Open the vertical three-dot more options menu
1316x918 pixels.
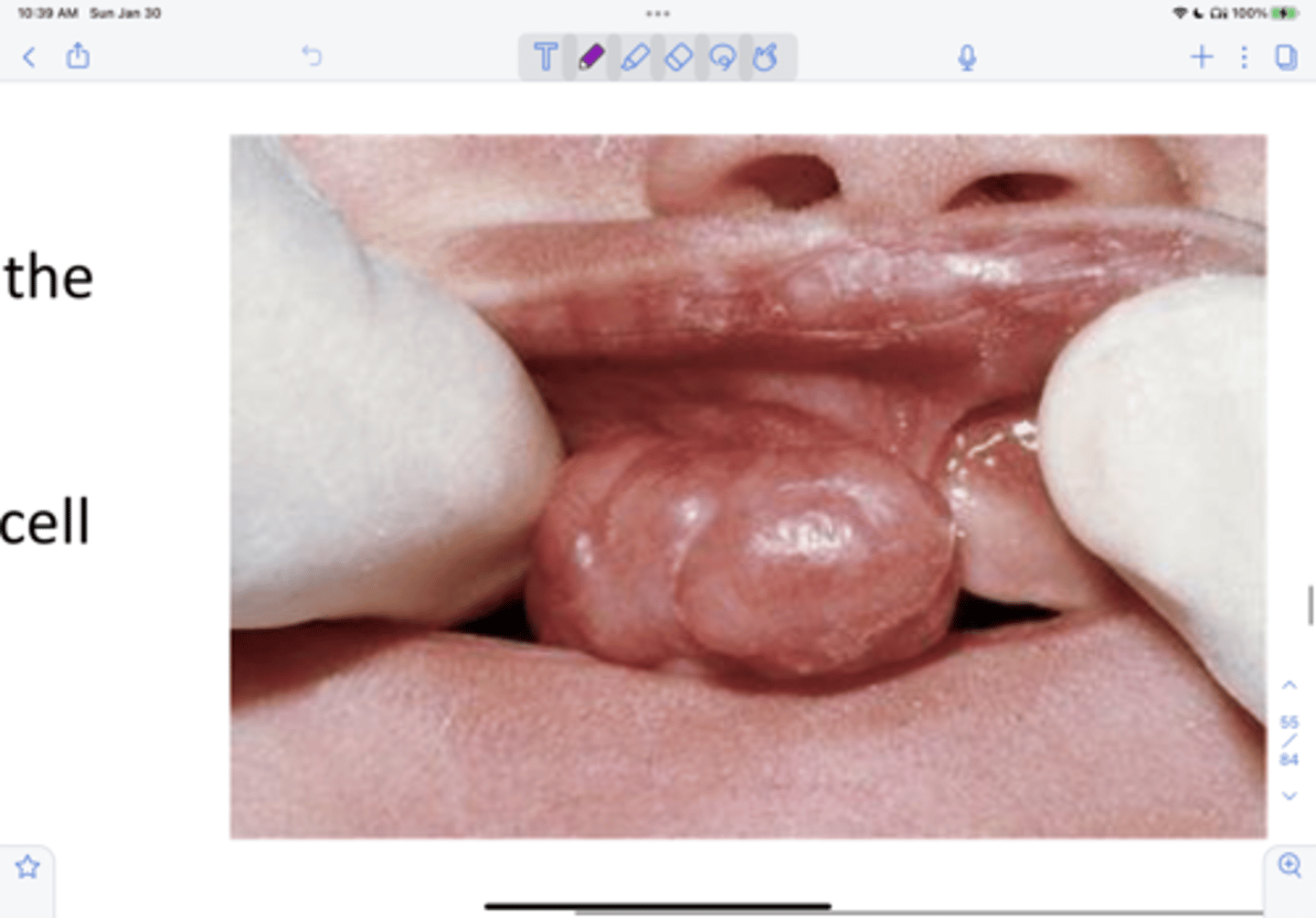1244,58
